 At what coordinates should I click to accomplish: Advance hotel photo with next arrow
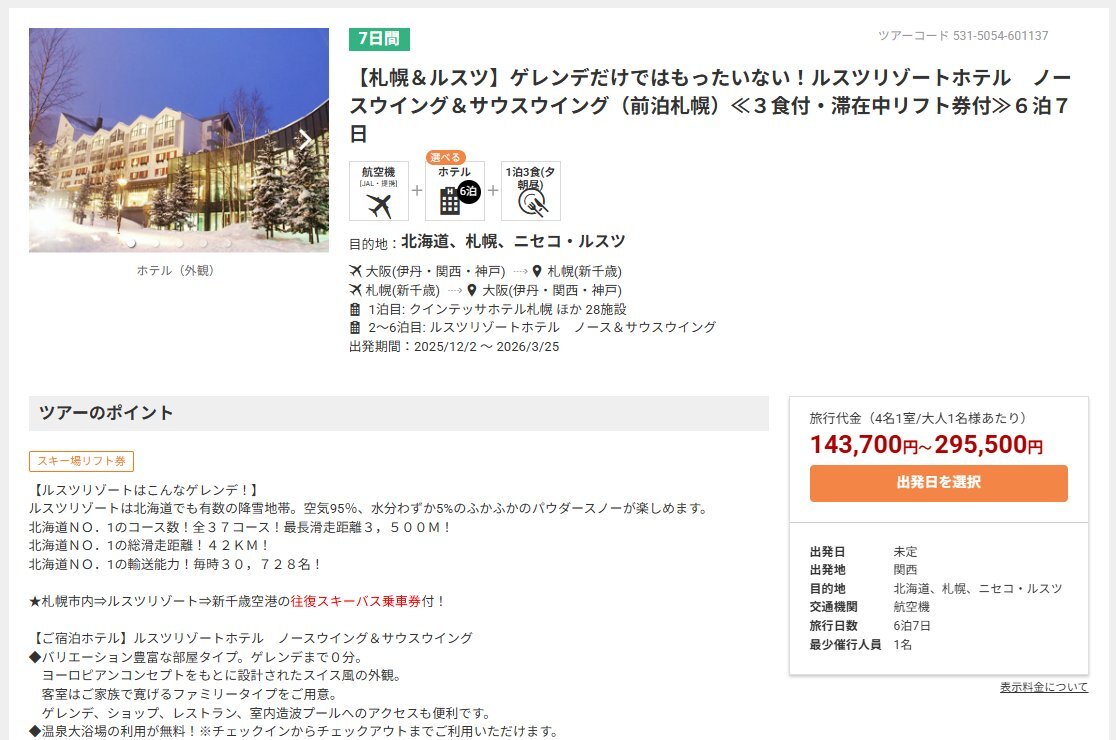(x=305, y=139)
